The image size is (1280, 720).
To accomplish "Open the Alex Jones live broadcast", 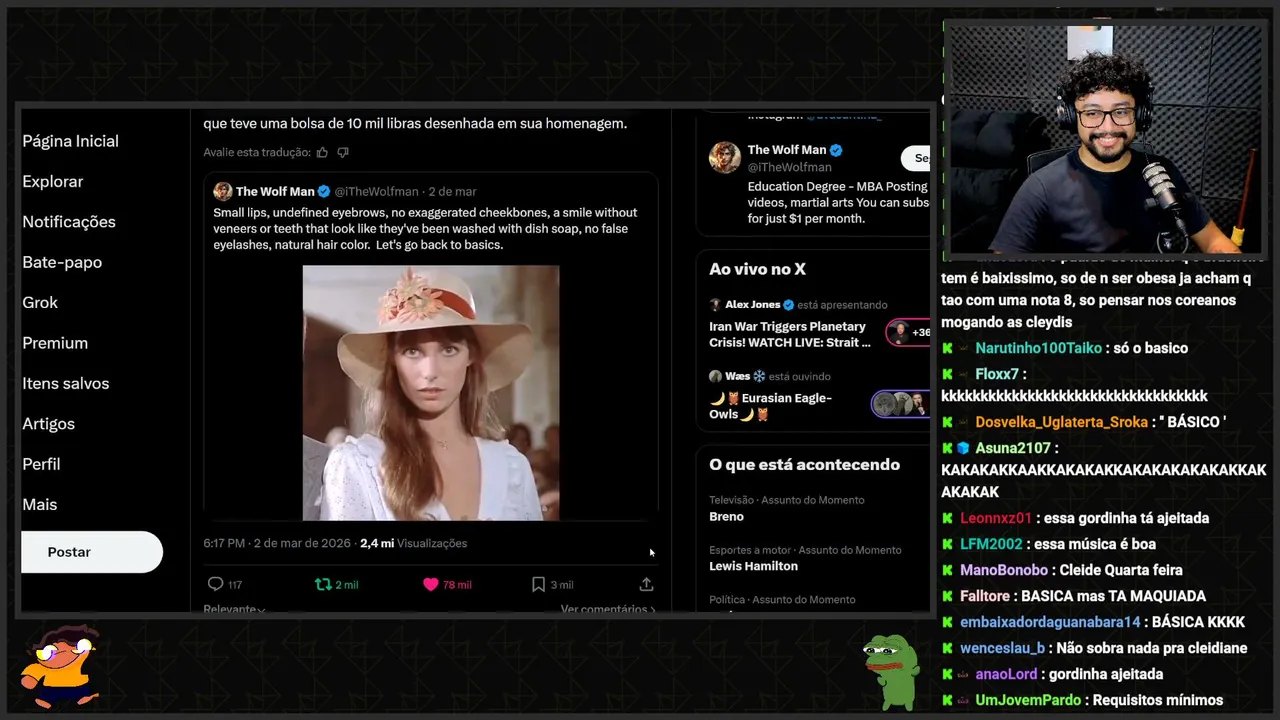I will pos(788,334).
